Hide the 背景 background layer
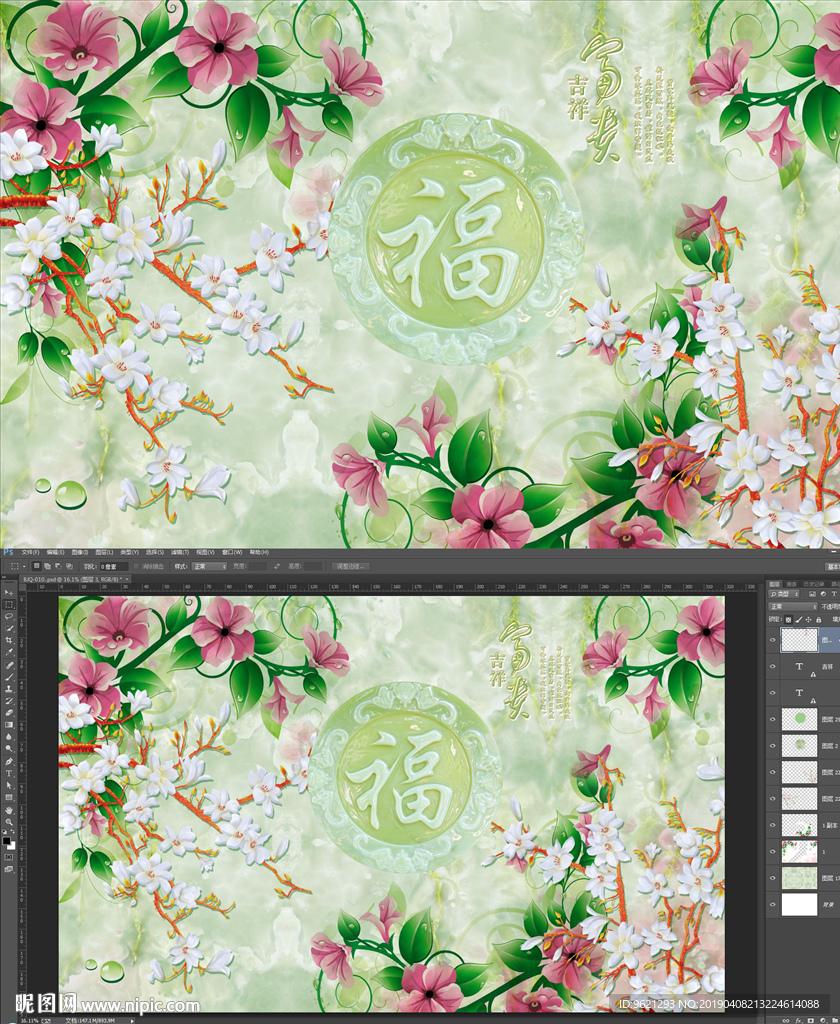 coord(772,904)
